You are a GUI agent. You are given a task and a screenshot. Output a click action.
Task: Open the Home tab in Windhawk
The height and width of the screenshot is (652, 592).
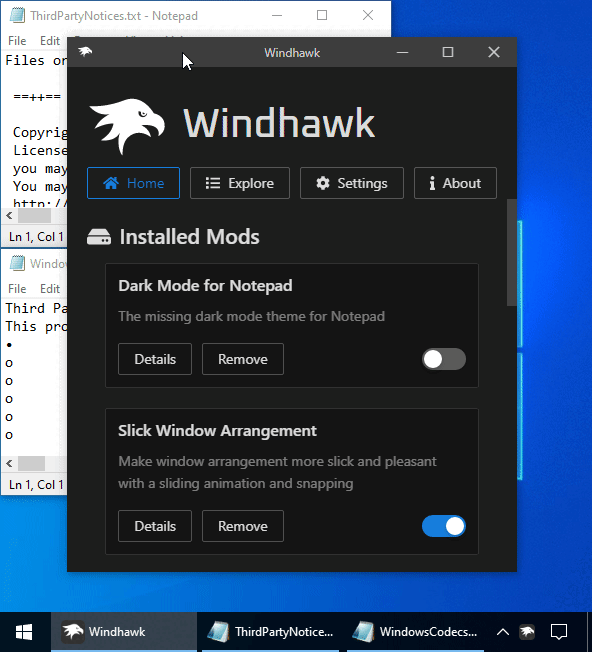tap(133, 183)
